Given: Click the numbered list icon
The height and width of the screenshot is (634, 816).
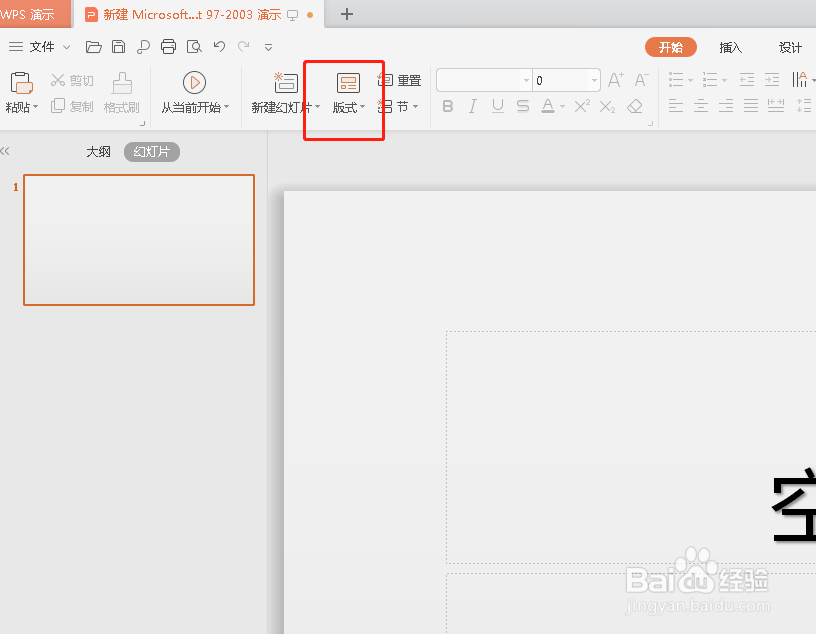Looking at the screenshot, I should pos(710,80).
